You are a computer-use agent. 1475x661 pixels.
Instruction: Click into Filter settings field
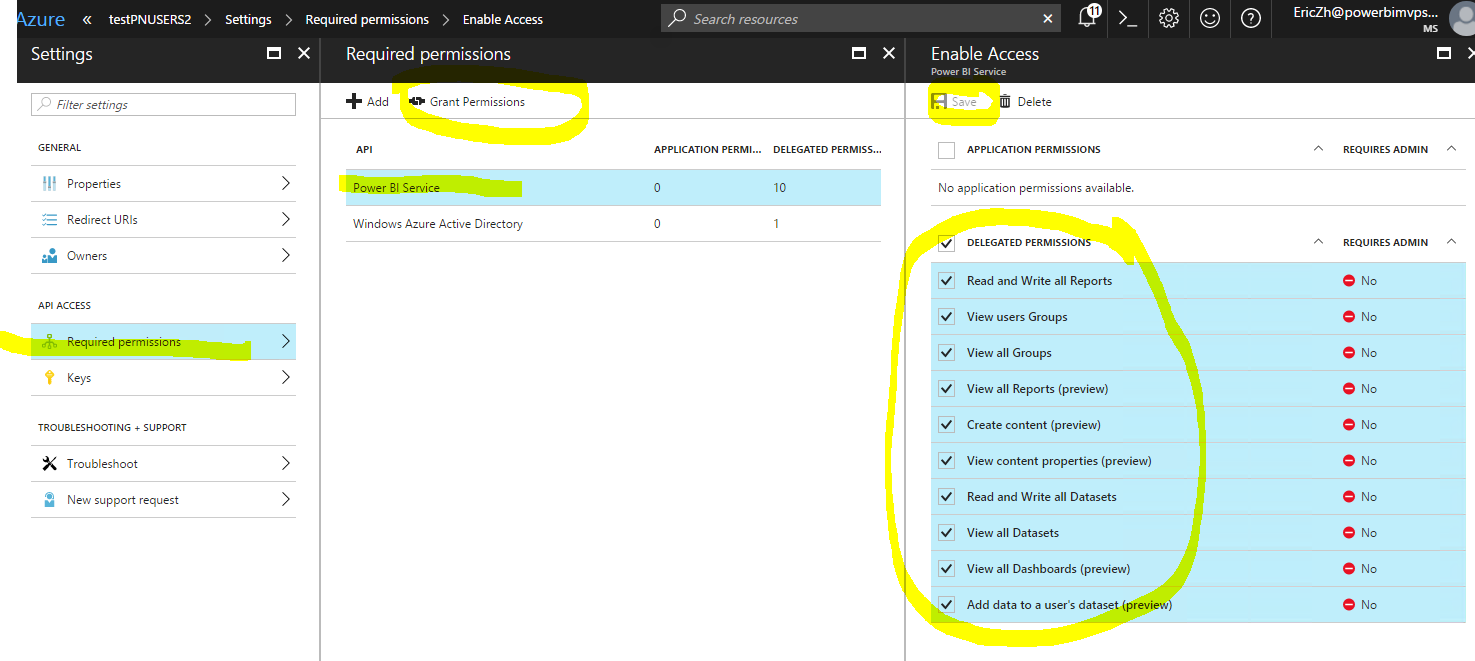click(164, 104)
